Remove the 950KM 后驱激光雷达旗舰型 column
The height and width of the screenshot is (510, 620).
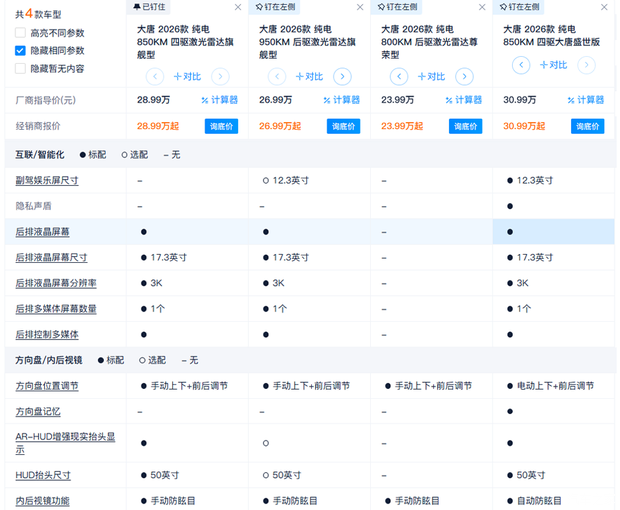click(x=360, y=7)
